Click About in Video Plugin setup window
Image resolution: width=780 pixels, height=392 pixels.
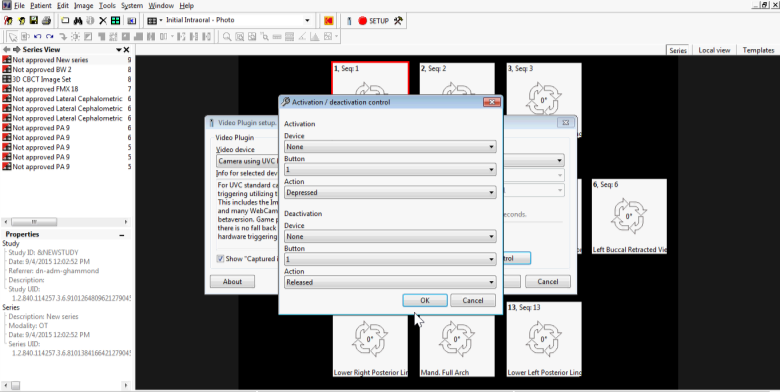click(x=232, y=282)
